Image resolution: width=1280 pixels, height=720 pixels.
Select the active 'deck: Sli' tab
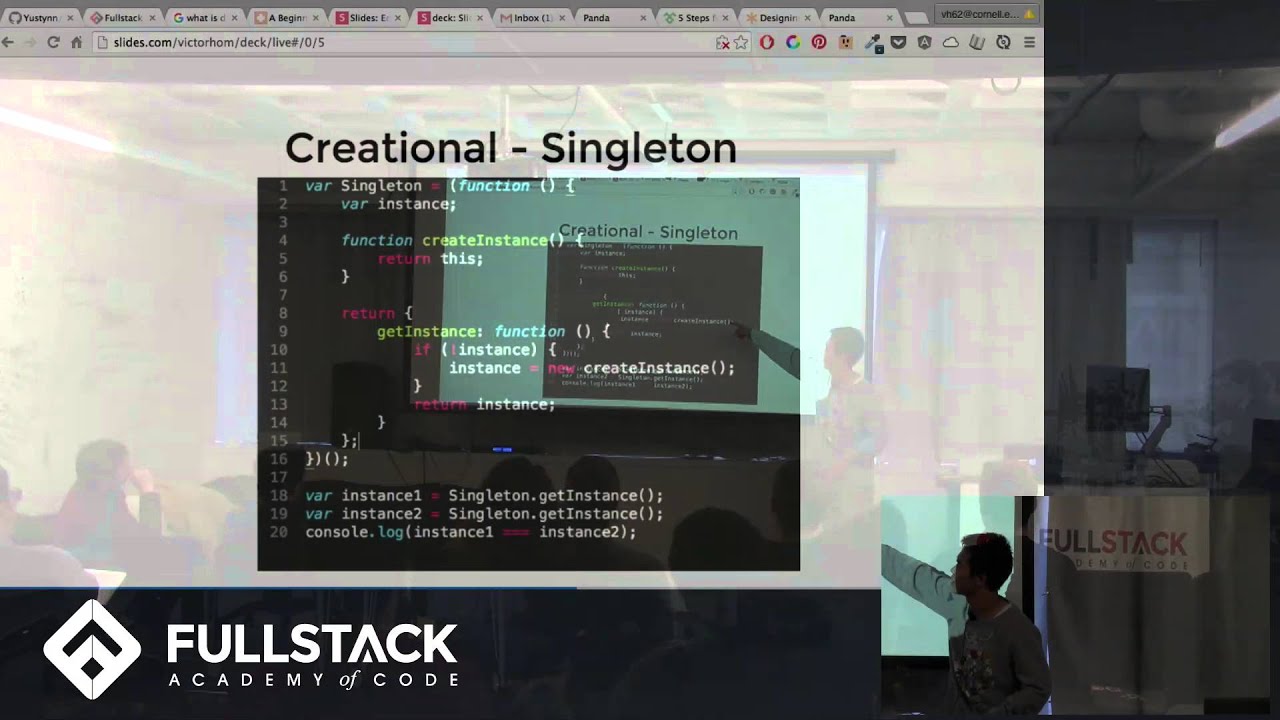tap(450, 17)
